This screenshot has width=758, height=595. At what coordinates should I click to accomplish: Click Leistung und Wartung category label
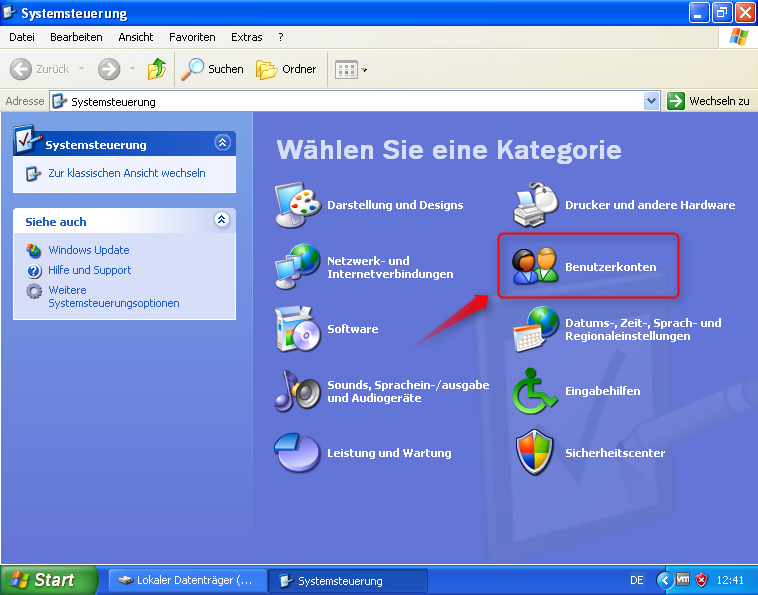[x=389, y=453]
